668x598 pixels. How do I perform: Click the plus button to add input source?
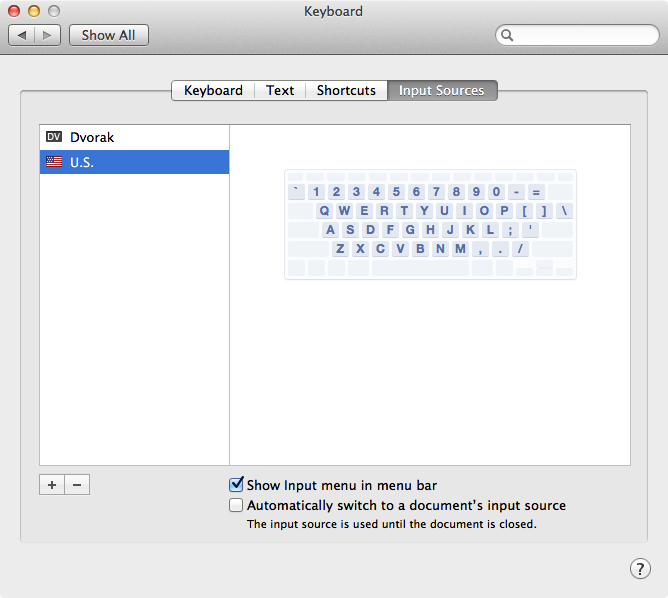click(52, 485)
